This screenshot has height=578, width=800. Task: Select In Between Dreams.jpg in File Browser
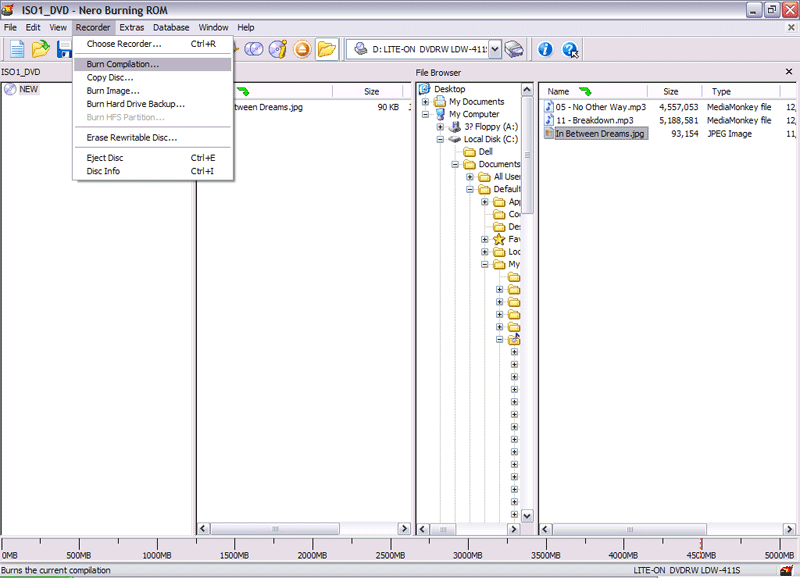point(600,134)
